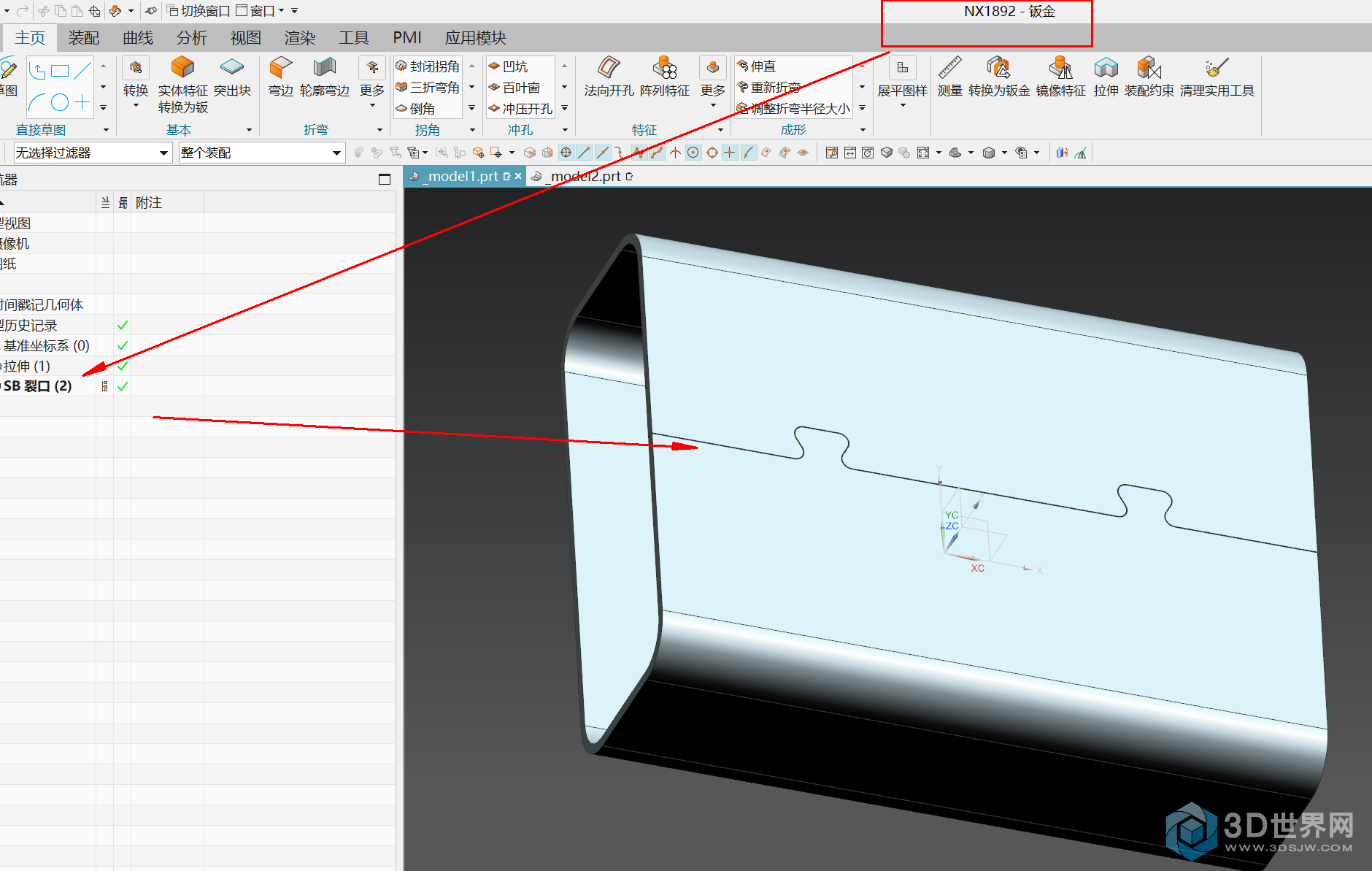
Task: Click the 法向开孔 normal cutout tool
Action: click(609, 77)
